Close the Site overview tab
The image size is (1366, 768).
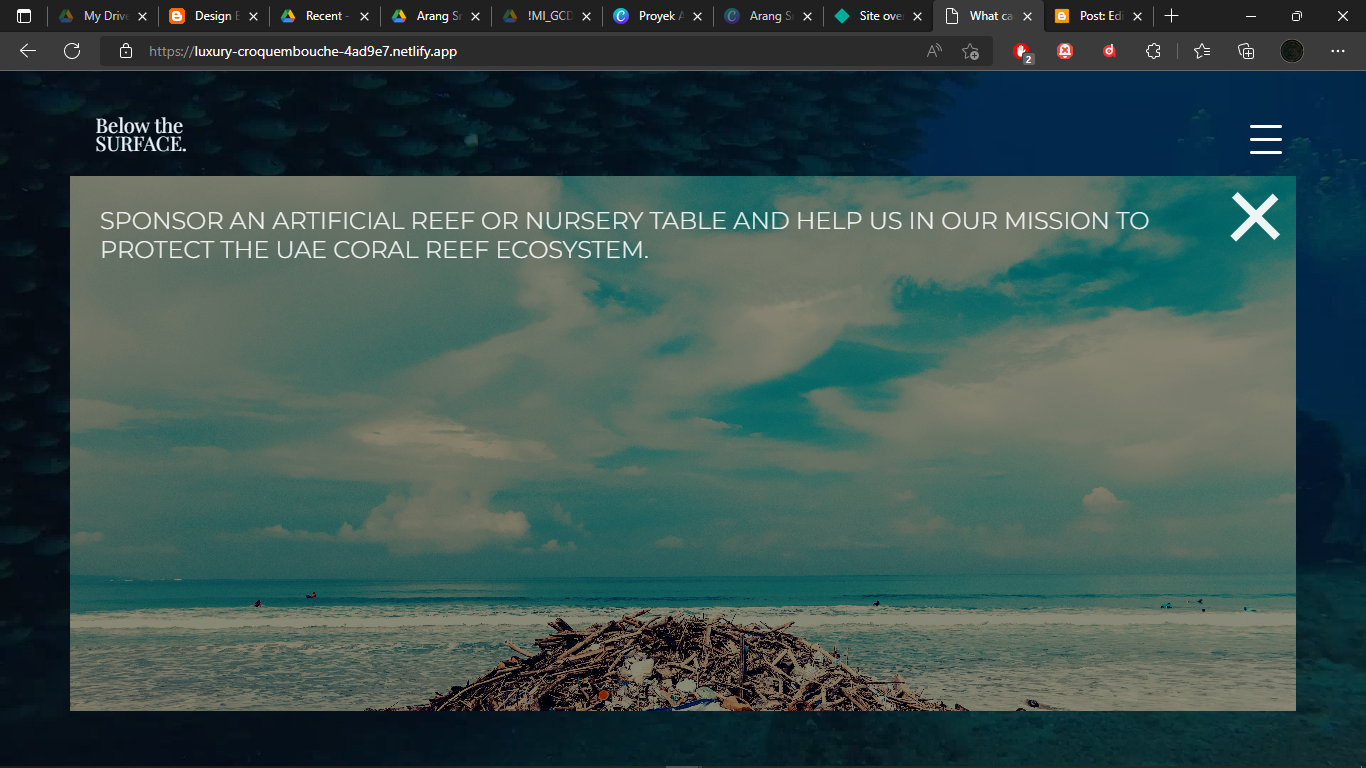click(918, 16)
